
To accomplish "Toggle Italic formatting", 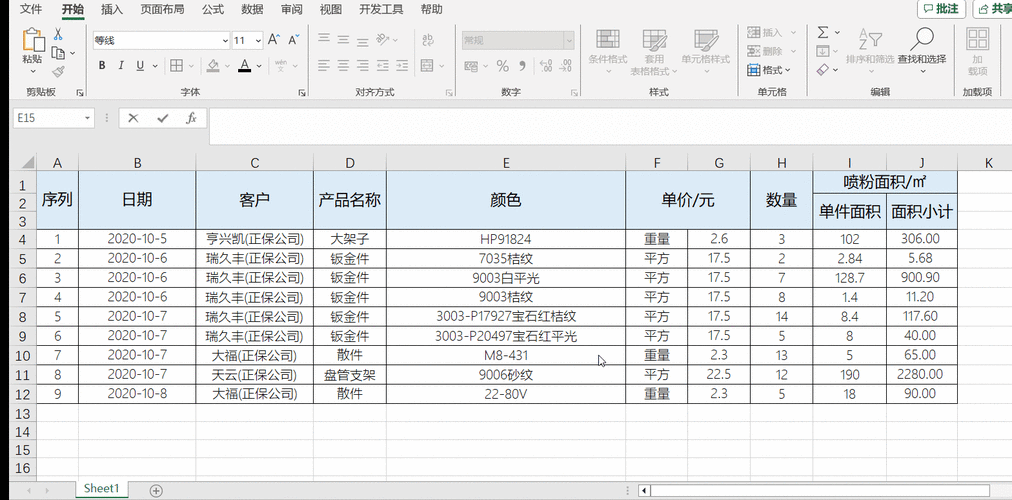I will (121, 65).
